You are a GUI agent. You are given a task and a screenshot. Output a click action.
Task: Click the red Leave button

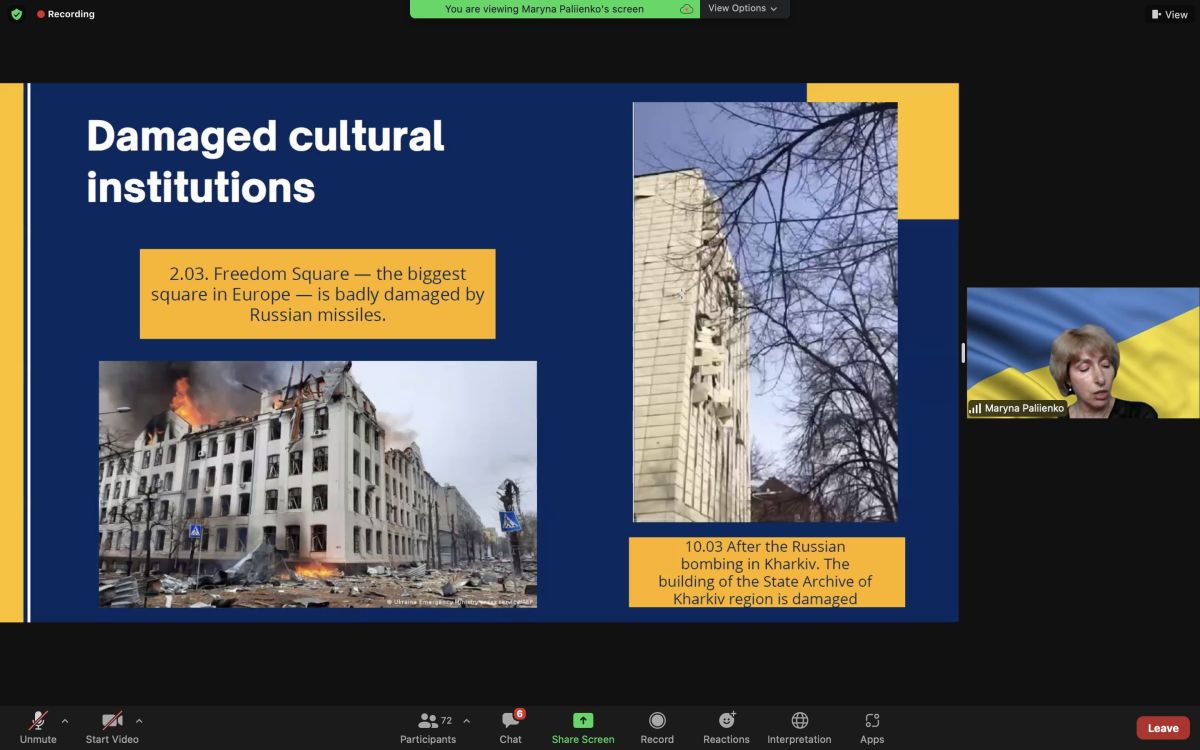[x=1162, y=728]
